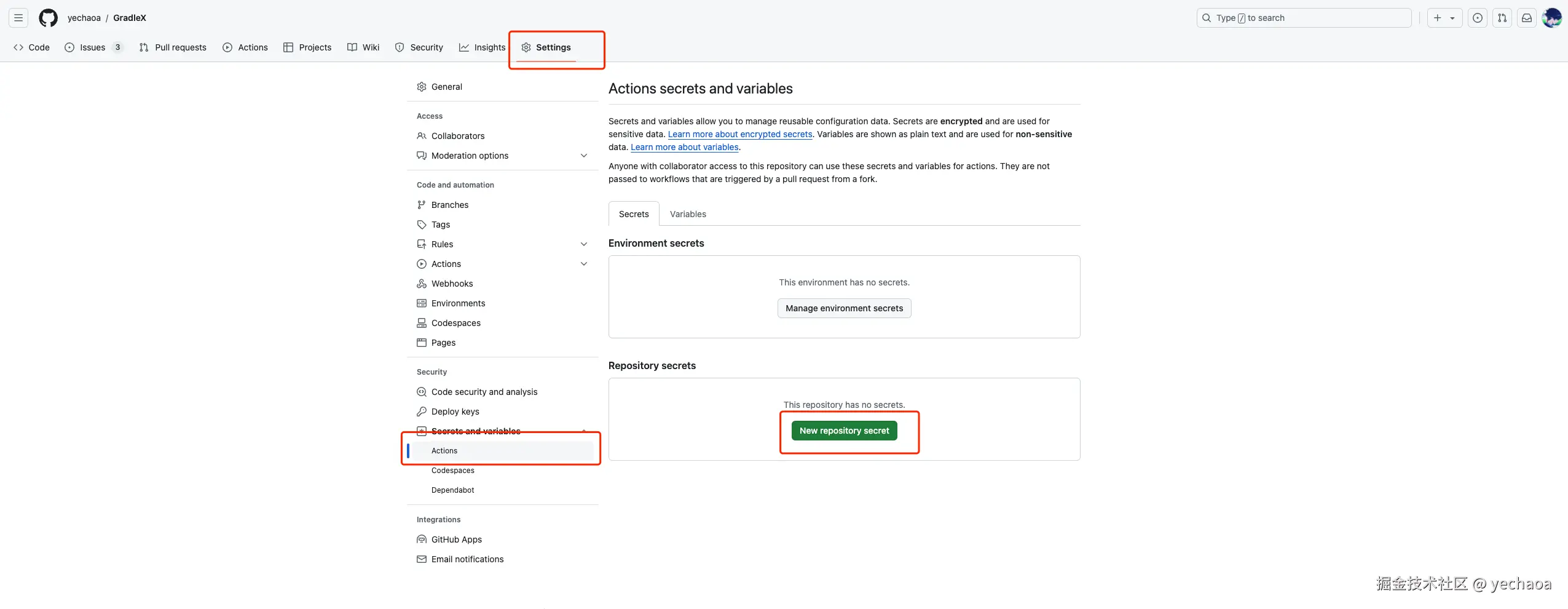Open the hamburger navigation menu
The width and height of the screenshot is (1568, 609).
[18, 18]
